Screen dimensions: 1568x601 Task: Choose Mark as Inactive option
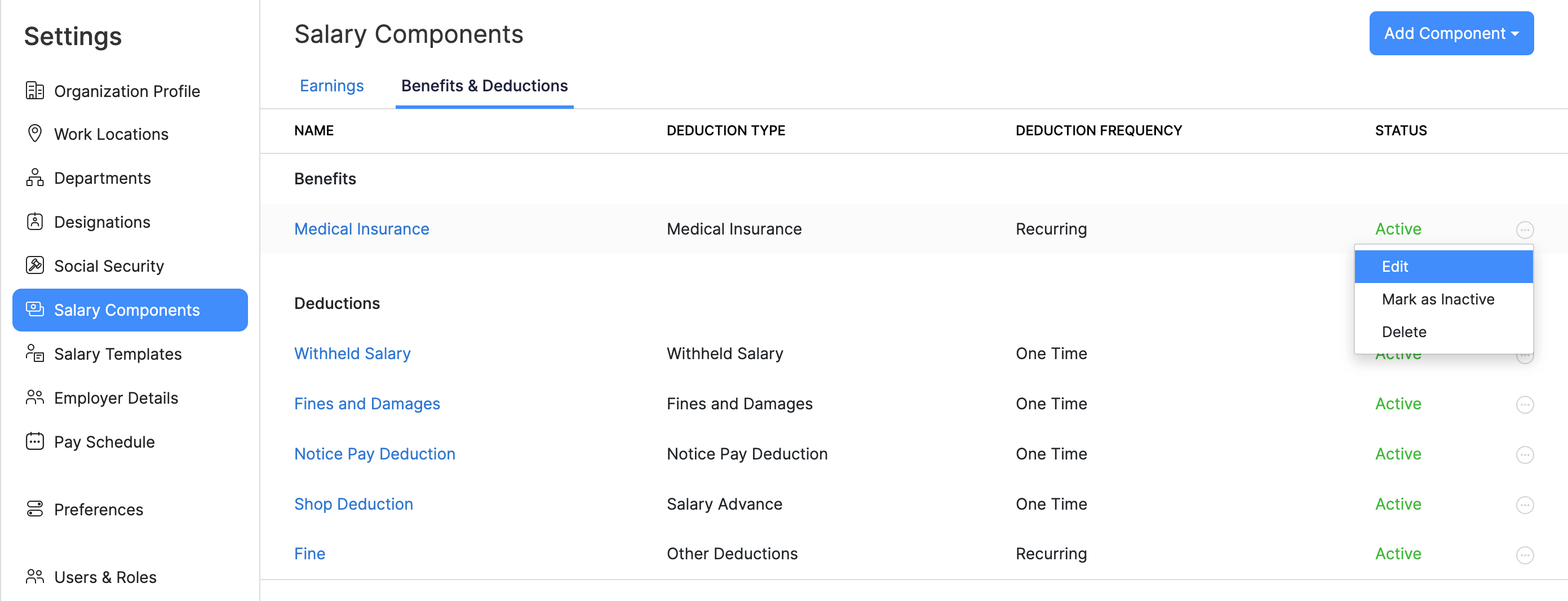click(x=1438, y=299)
